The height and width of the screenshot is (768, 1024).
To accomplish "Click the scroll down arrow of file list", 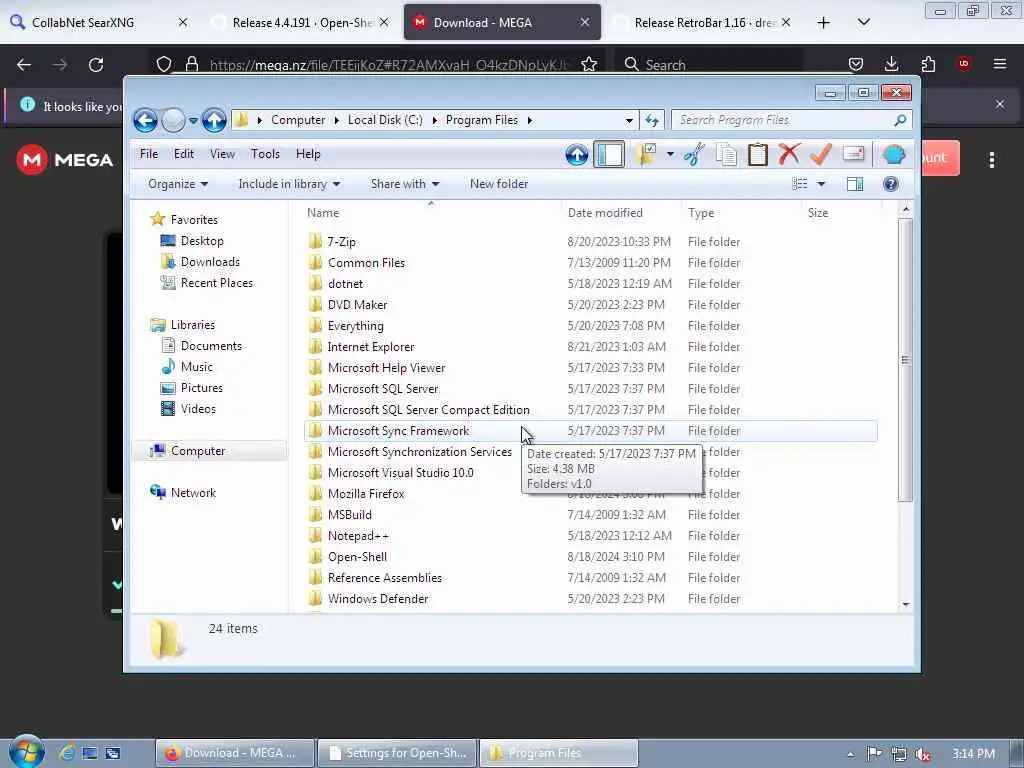I will [905, 604].
